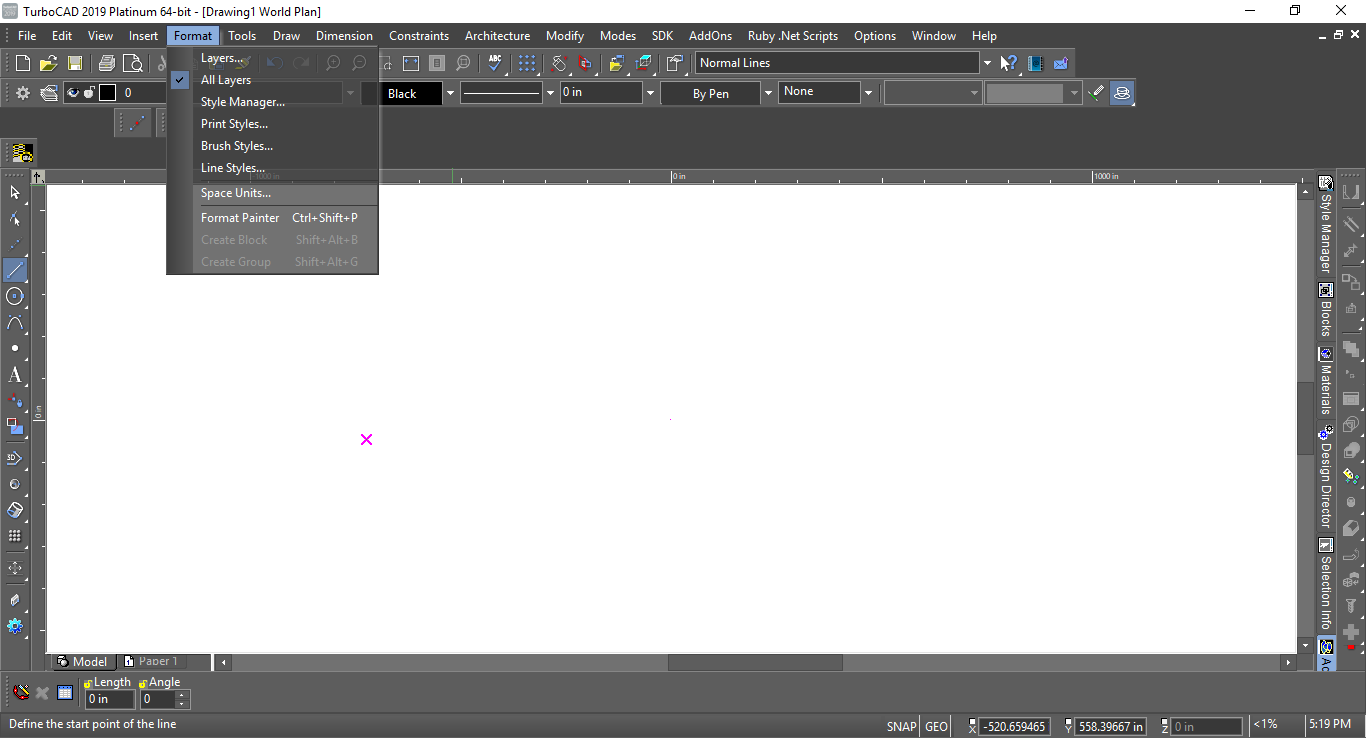Toggle the Angle lock icon

[144, 683]
